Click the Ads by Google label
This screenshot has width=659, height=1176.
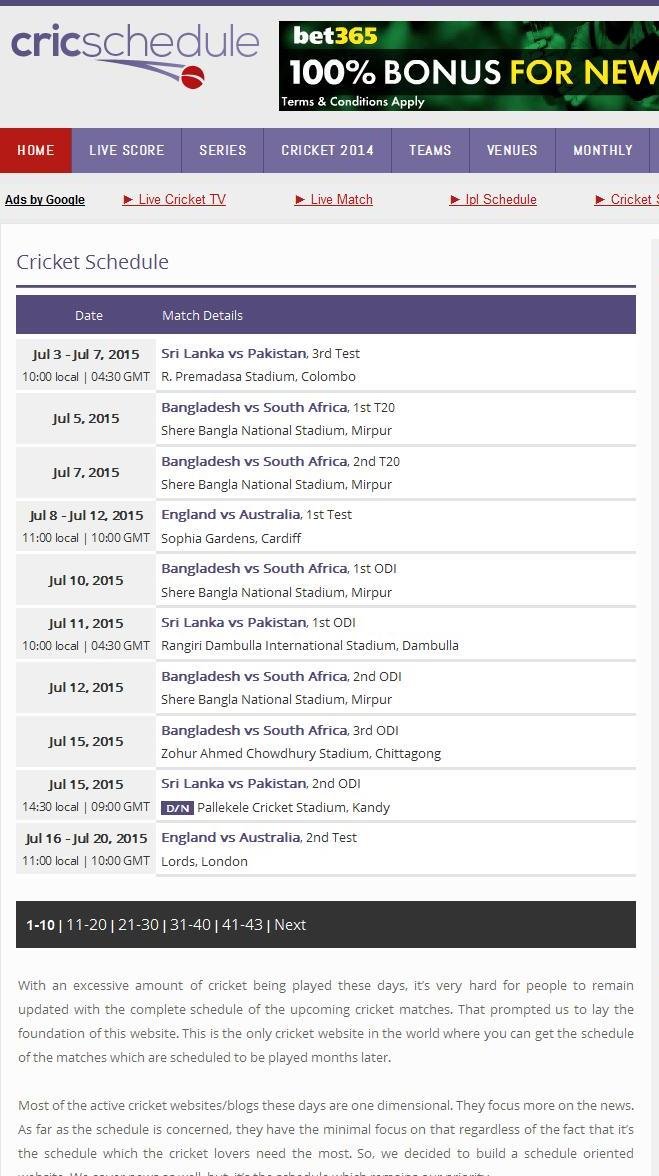(44, 199)
